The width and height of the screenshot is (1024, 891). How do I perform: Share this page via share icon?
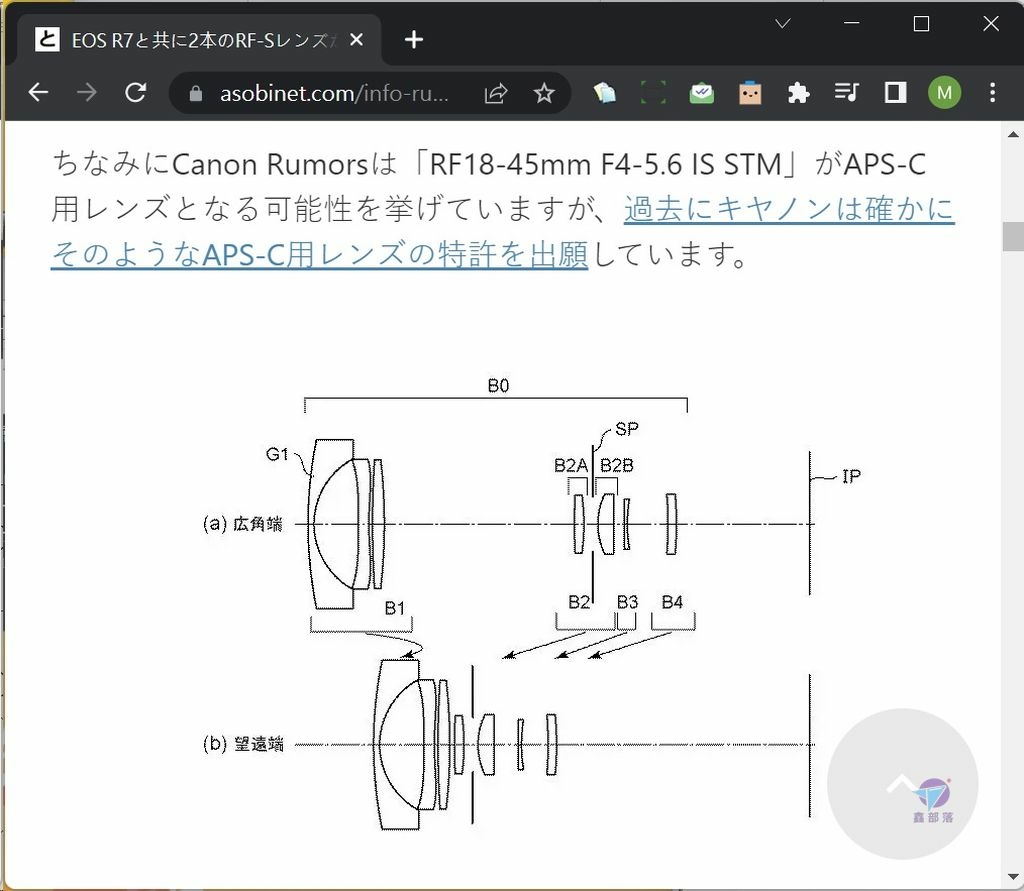(496, 93)
